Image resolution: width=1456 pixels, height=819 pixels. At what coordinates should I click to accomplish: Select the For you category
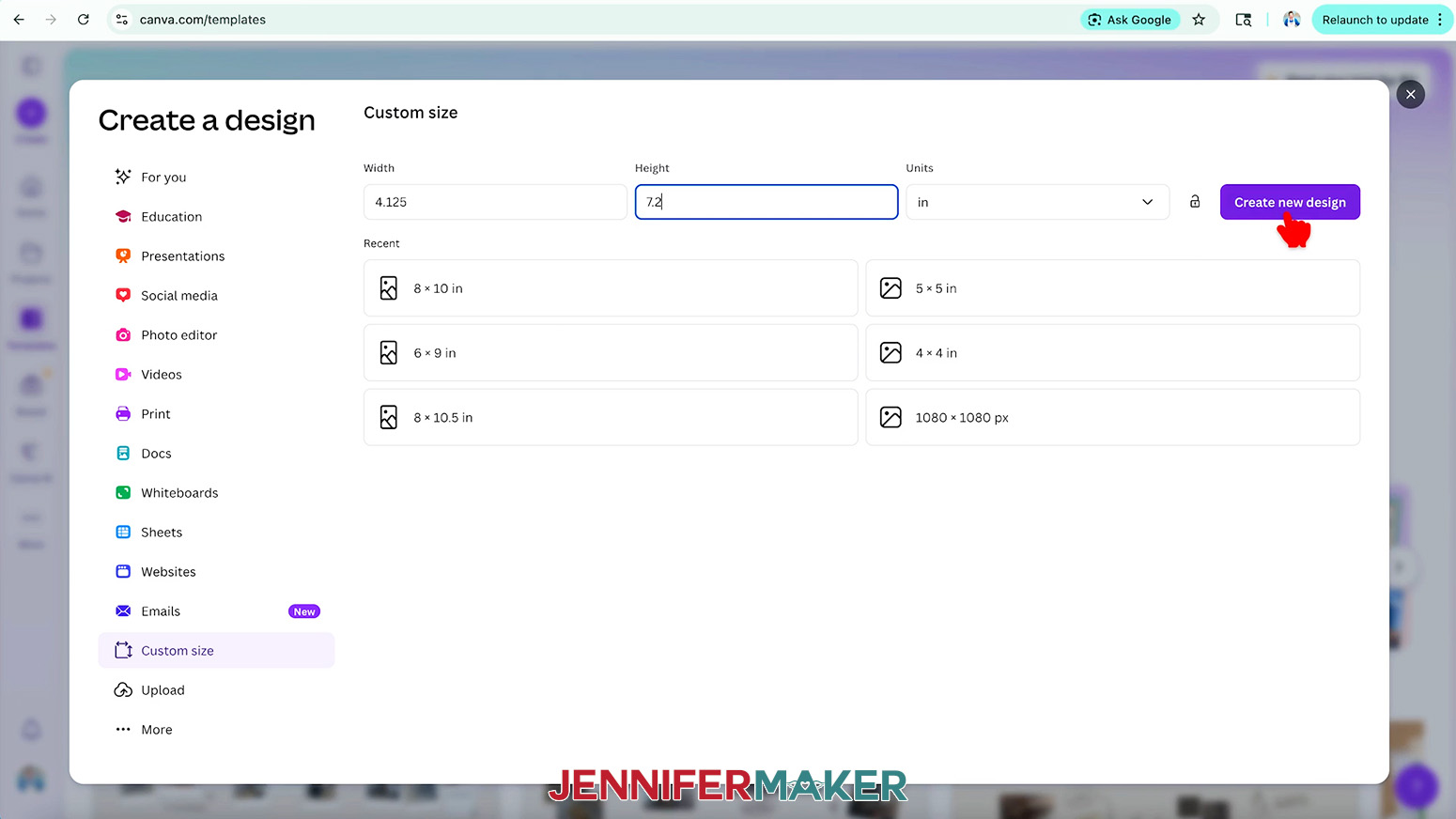click(x=216, y=177)
